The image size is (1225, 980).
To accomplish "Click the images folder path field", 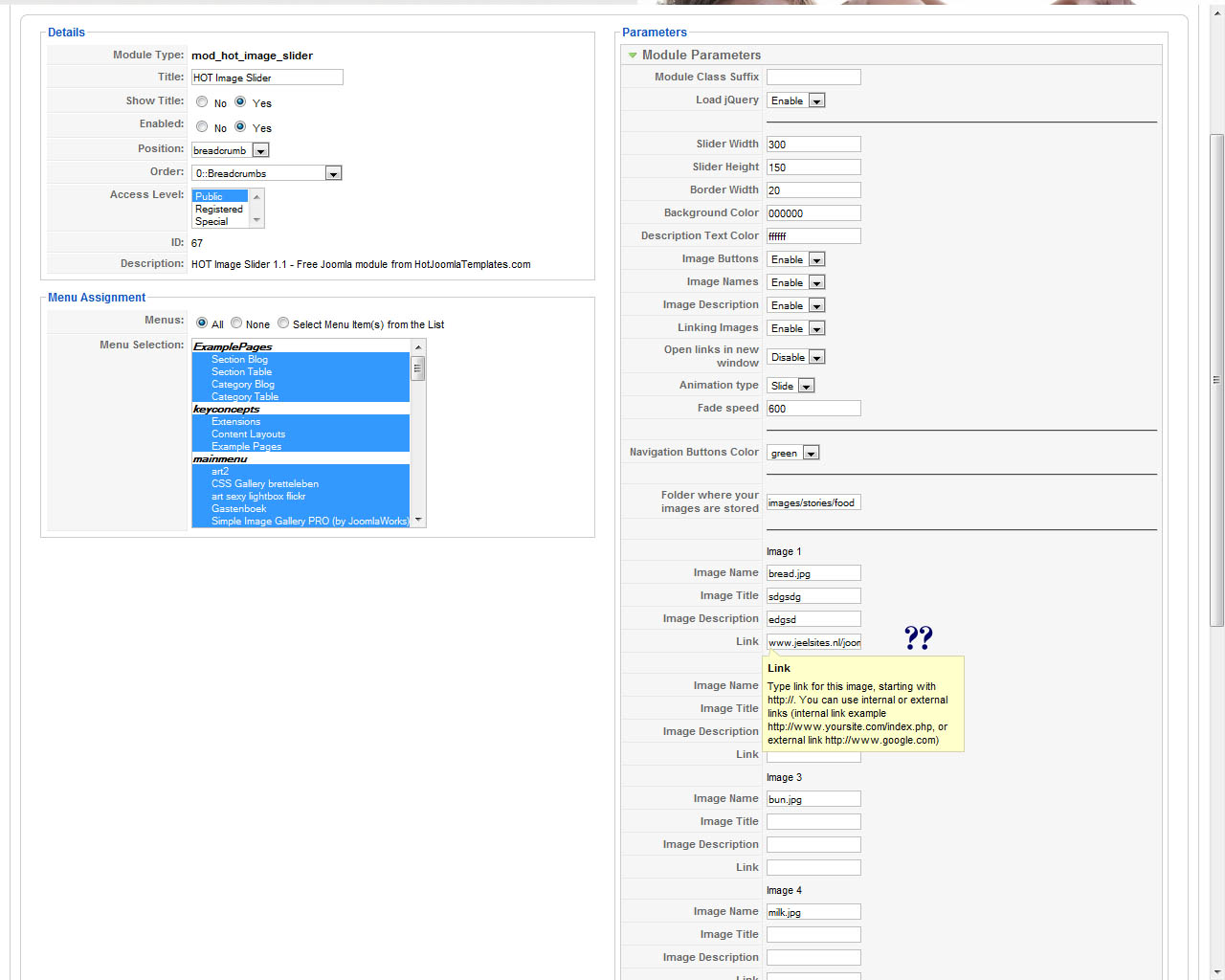I will click(x=813, y=501).
